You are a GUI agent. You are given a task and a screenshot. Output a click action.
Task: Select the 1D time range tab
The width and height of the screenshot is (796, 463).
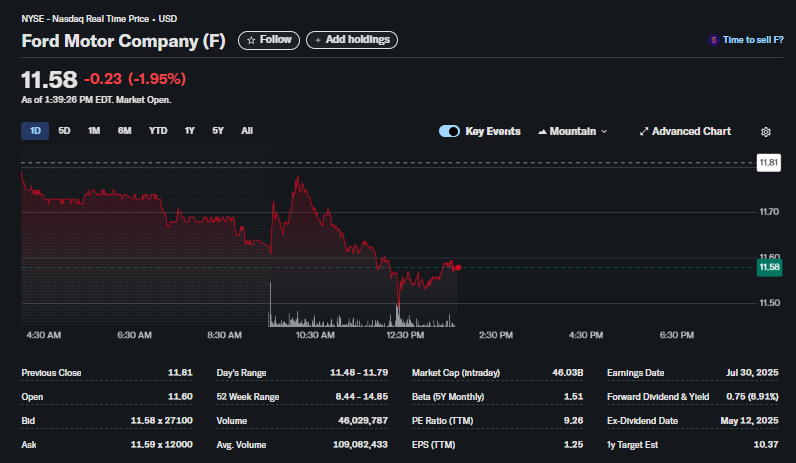click(35, 131)
